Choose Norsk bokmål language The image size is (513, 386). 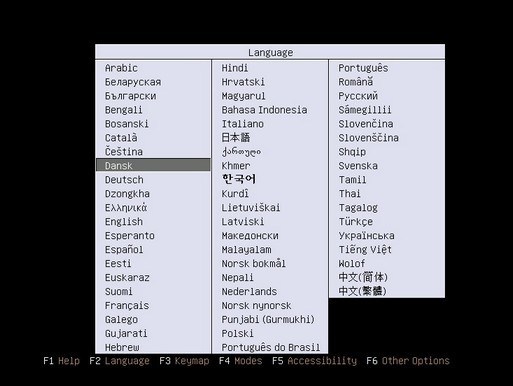(254, 264)
